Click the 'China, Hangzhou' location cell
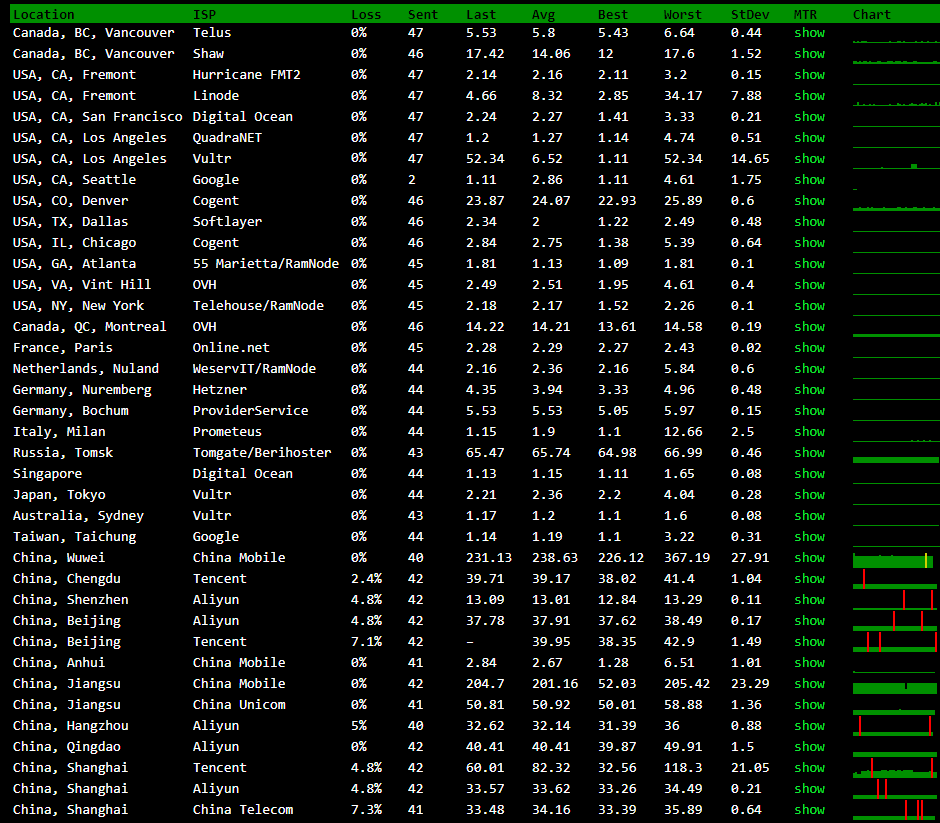Screen dimensions: 940x823 click(71, 725)
